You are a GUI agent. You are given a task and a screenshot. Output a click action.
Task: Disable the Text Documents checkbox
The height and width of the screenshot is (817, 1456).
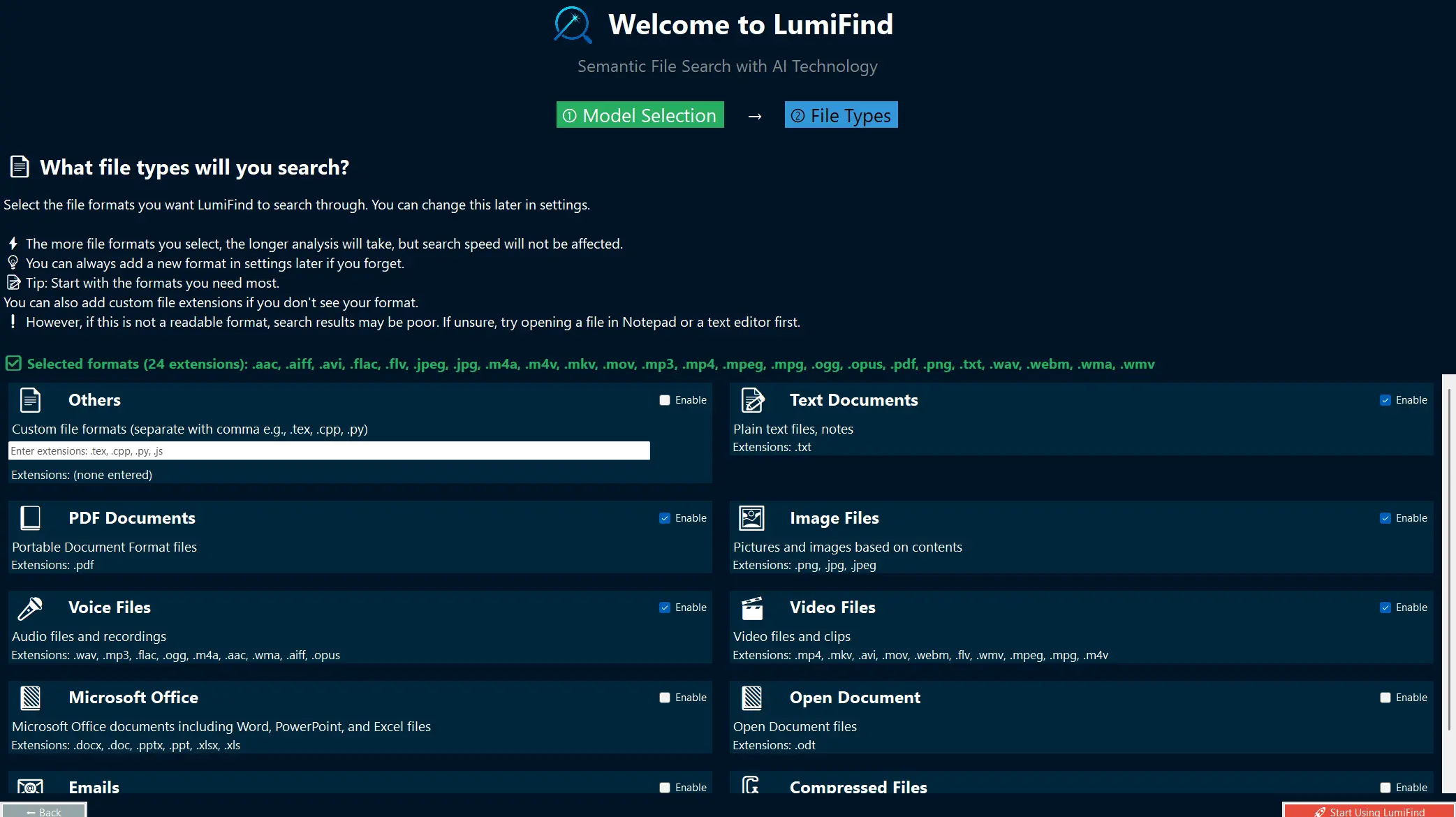point(1385,400)
